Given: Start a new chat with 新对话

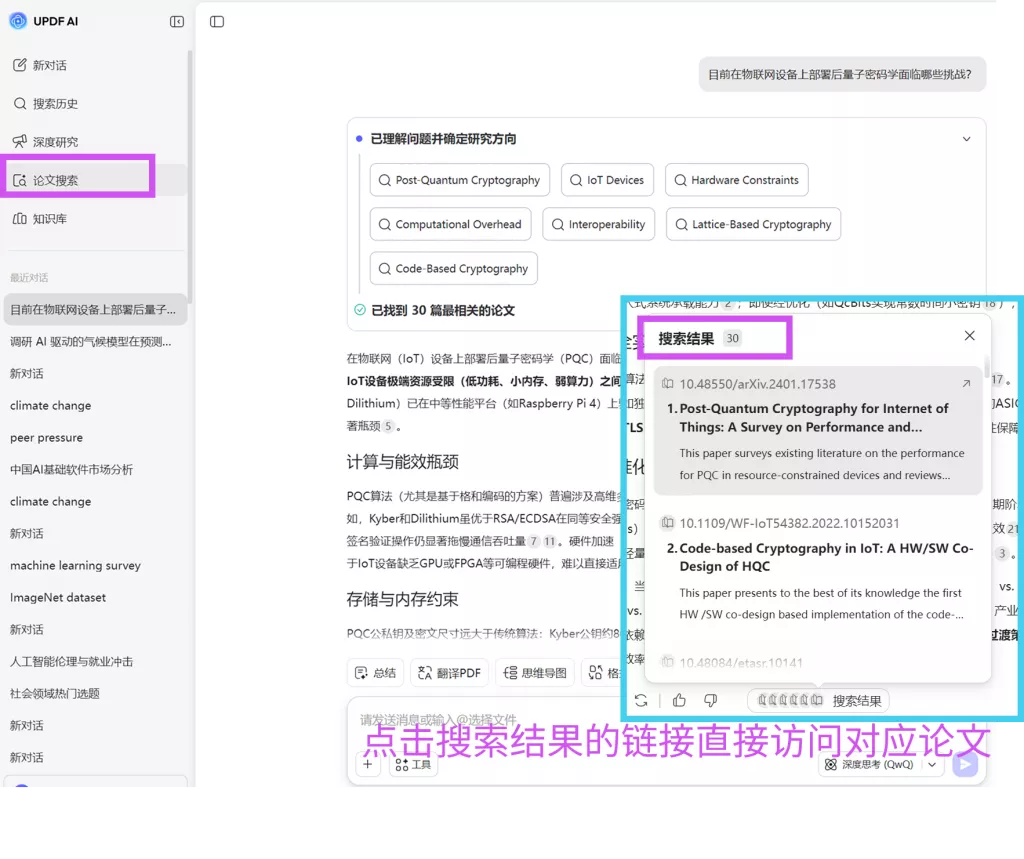Looking at the screenshot, I should point(49,65).
